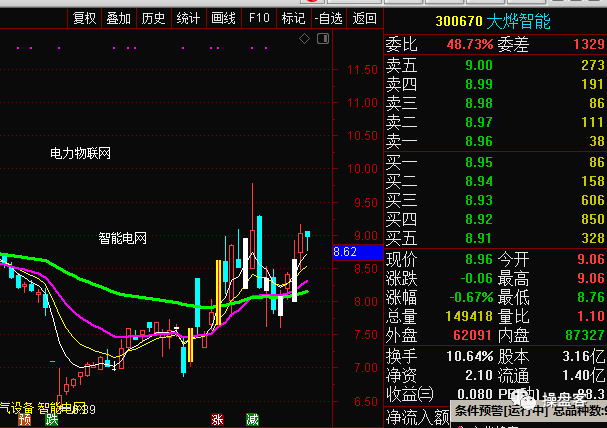607x428 pixels.
Task: Click 买三 price 8.93
Action: (x=479, y=200)
